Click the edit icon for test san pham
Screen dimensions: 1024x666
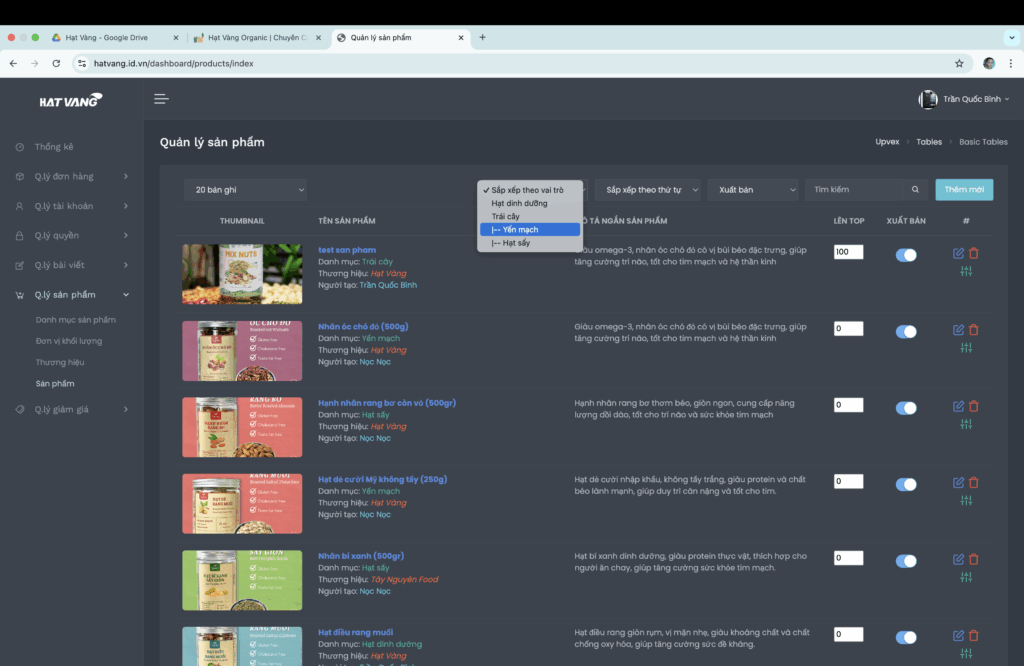[x=958, y=253]
